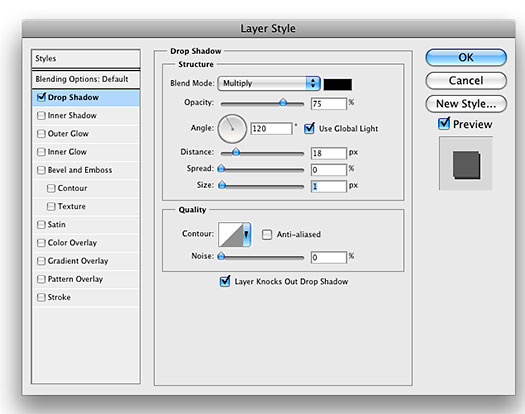Click the Cancel button
525x414 pixels.
pyautogui.click(x=466, y=80)
